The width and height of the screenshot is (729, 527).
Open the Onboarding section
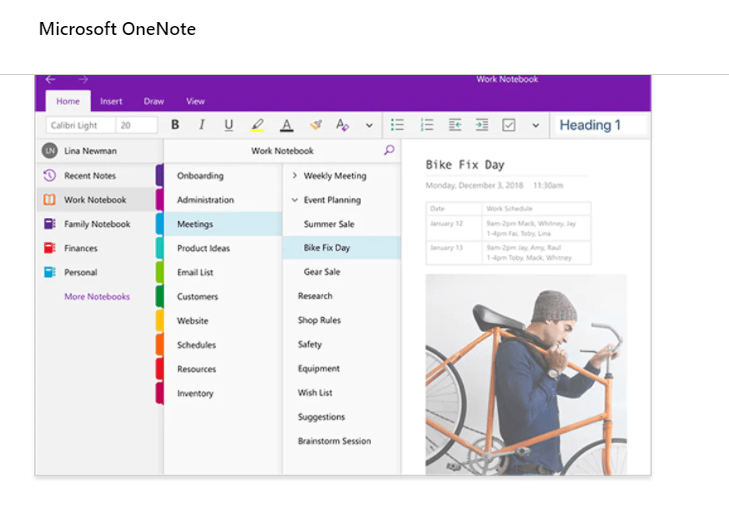[x=222, y=176]
